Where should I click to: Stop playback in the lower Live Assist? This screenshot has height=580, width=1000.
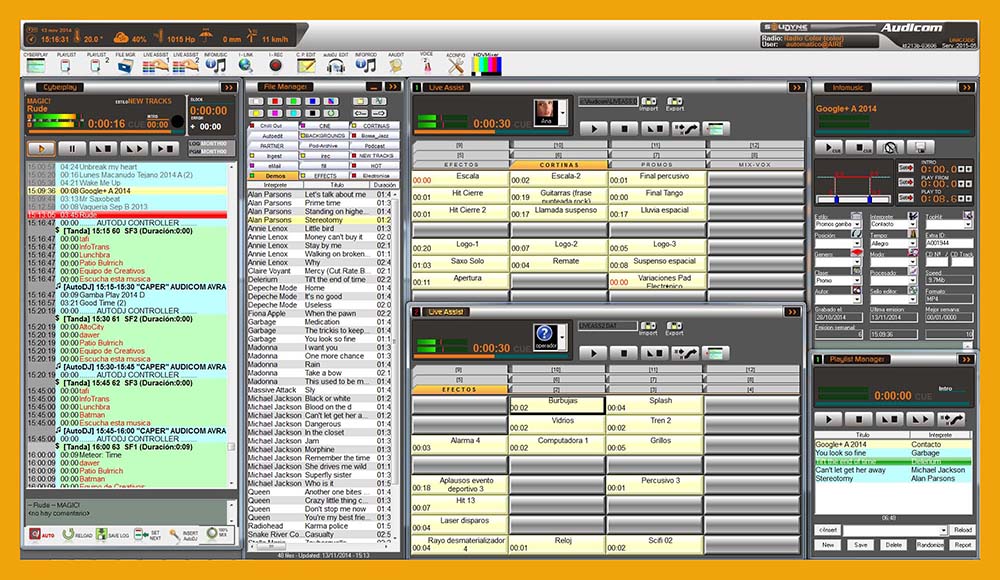624,353
